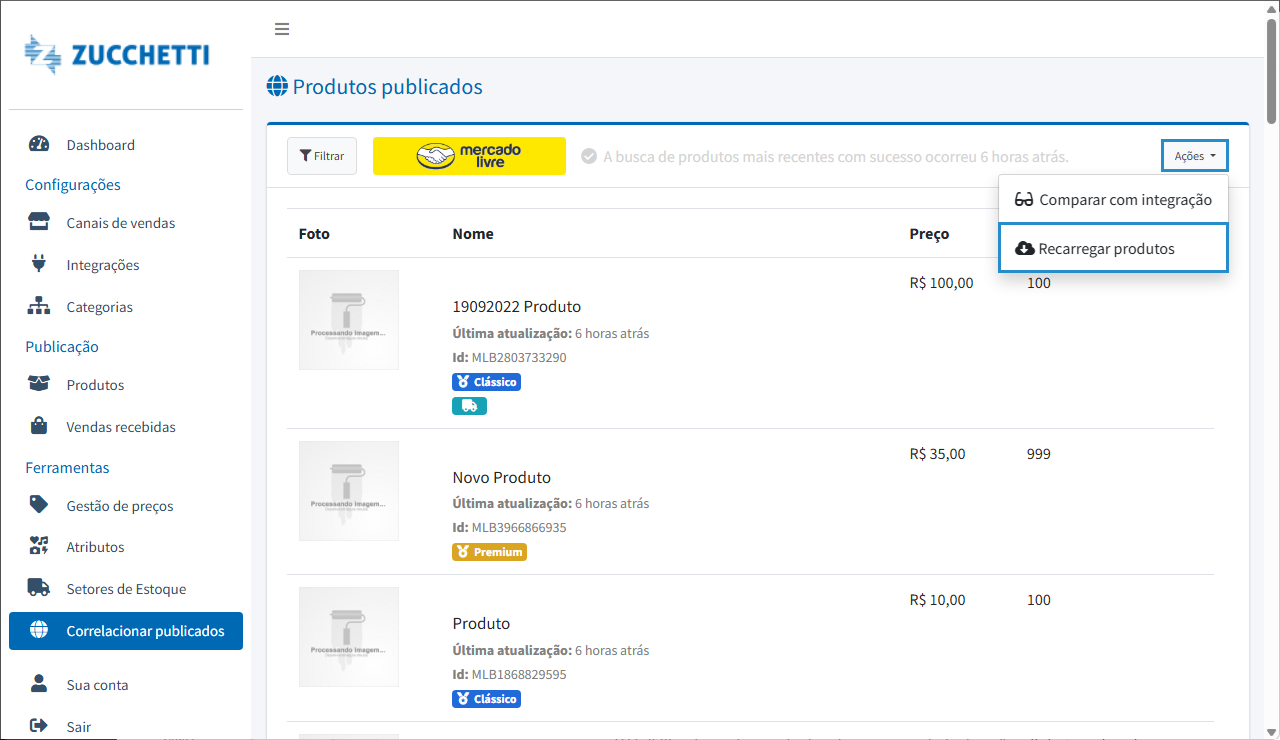Viewport: 1280px width, 740px height.
Task: Click the Canais de vendas store icon
Action: pos(39,222)
